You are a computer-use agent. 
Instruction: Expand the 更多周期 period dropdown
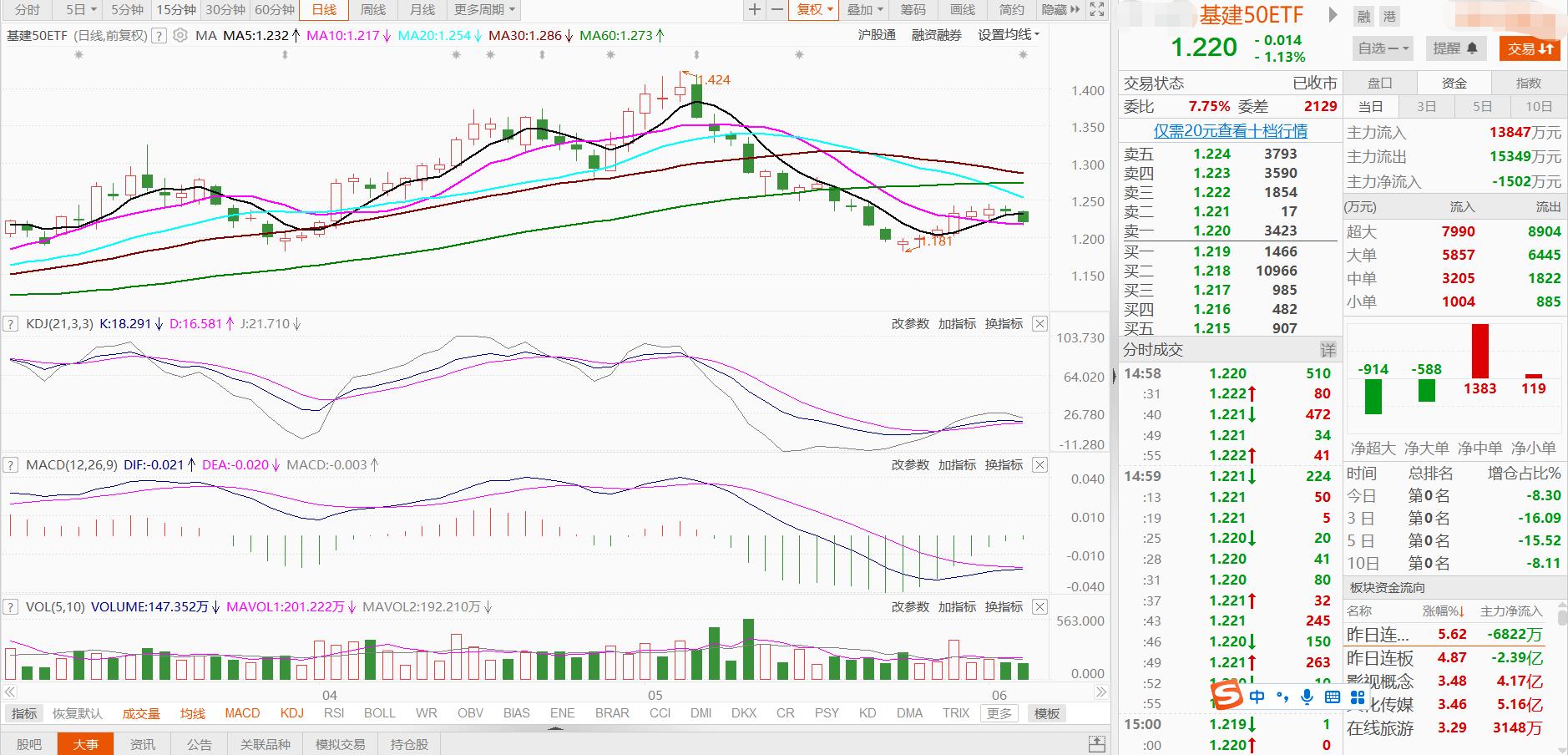(484, 9)
